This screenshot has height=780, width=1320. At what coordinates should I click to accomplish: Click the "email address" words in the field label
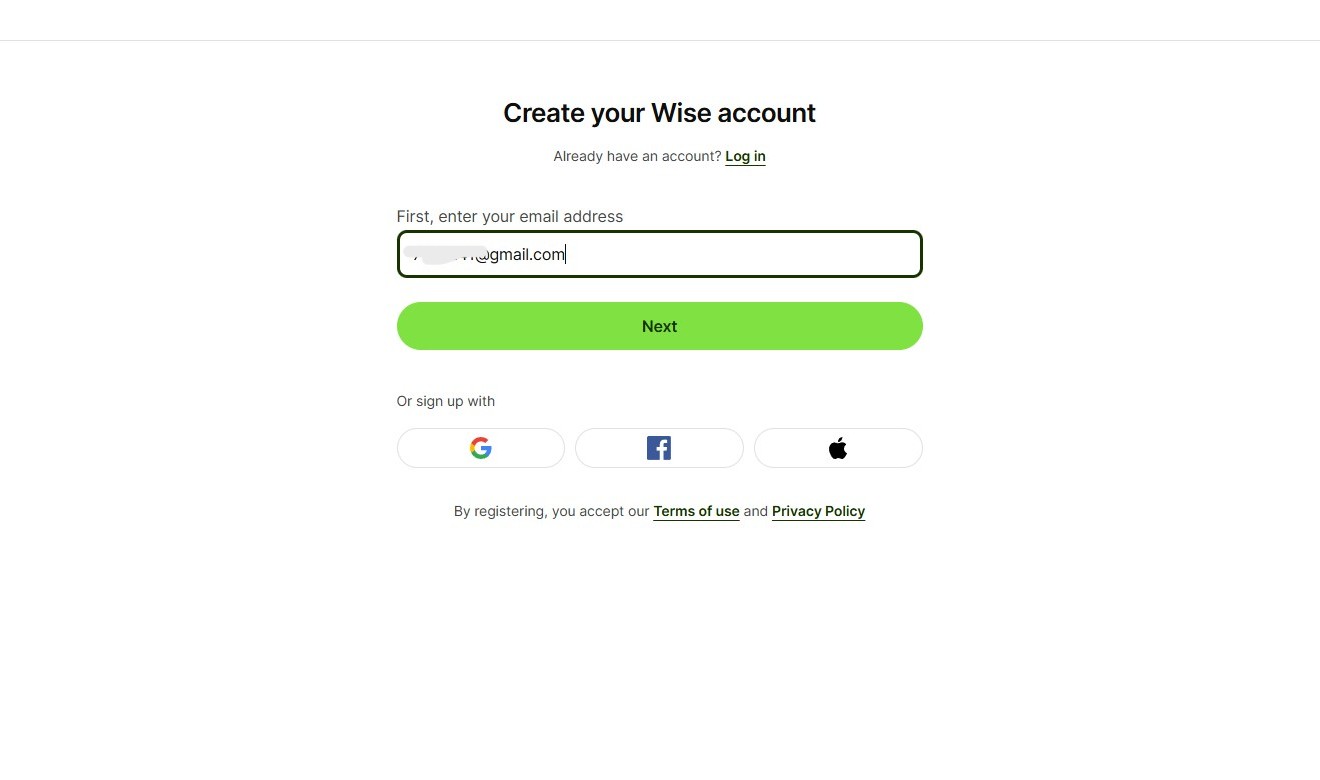click(573, 216)
